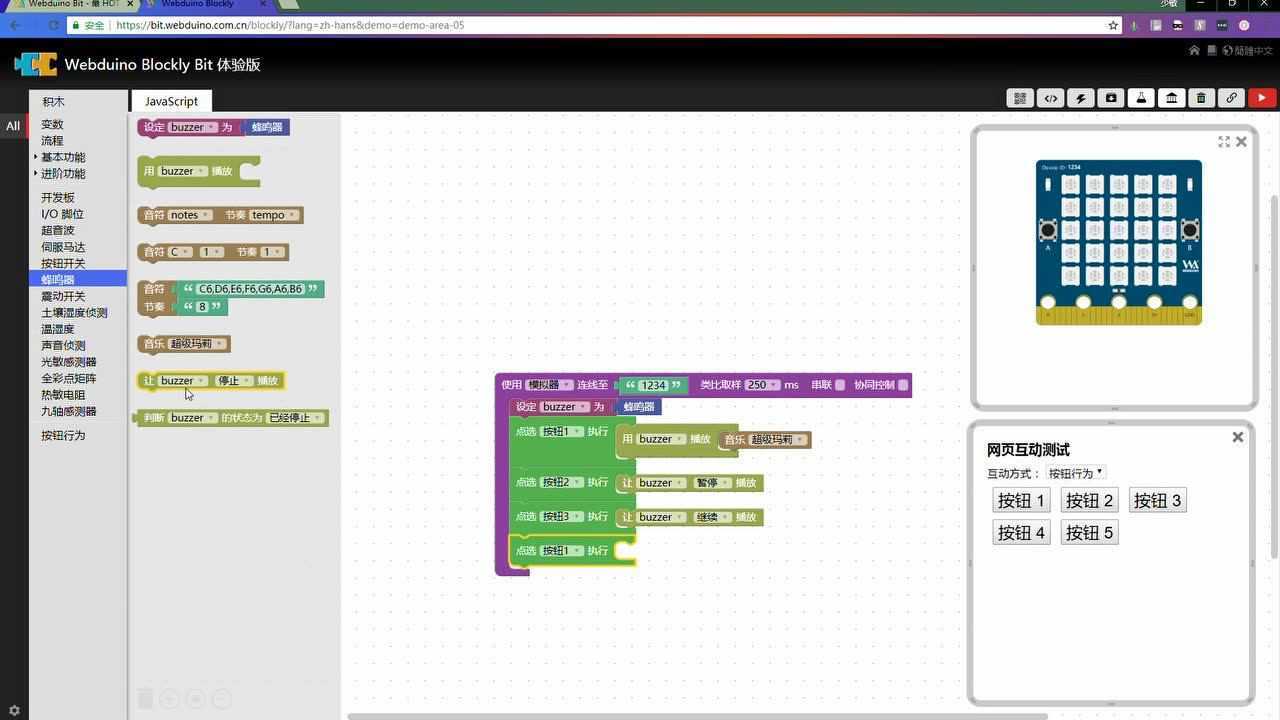Toggle the 协同控制 checkbox
Image resolution: width=1280 pixels, height=720 pixels.
(x=903, y=385)
